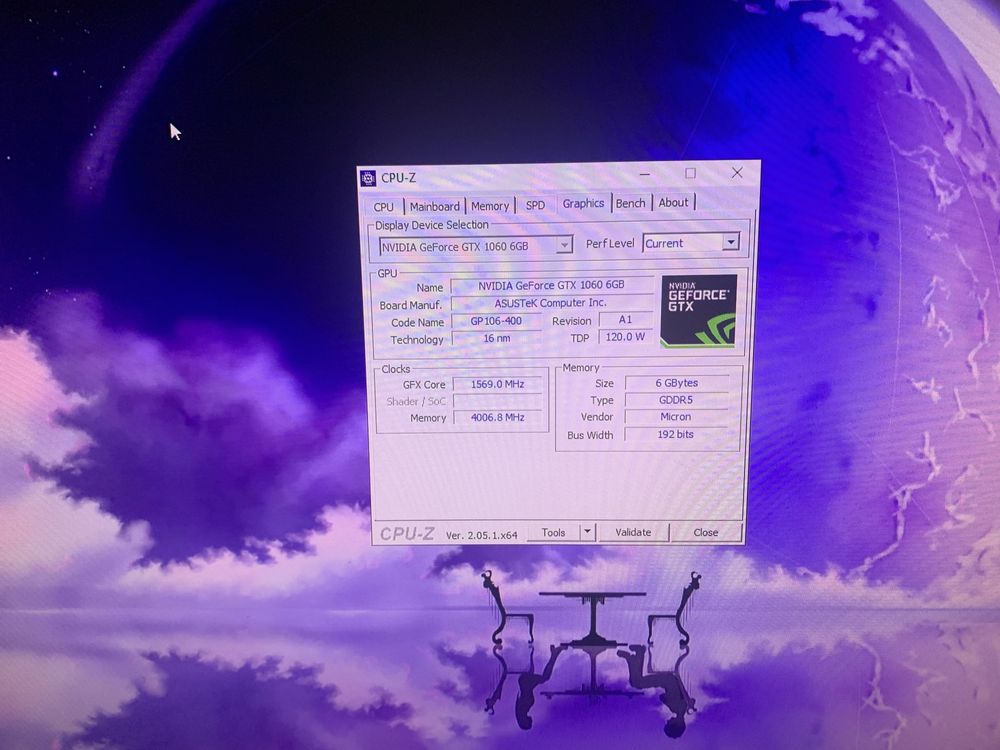Click the 120.0 W TDP value
1000x750 pixels.
tap(626, 337)
